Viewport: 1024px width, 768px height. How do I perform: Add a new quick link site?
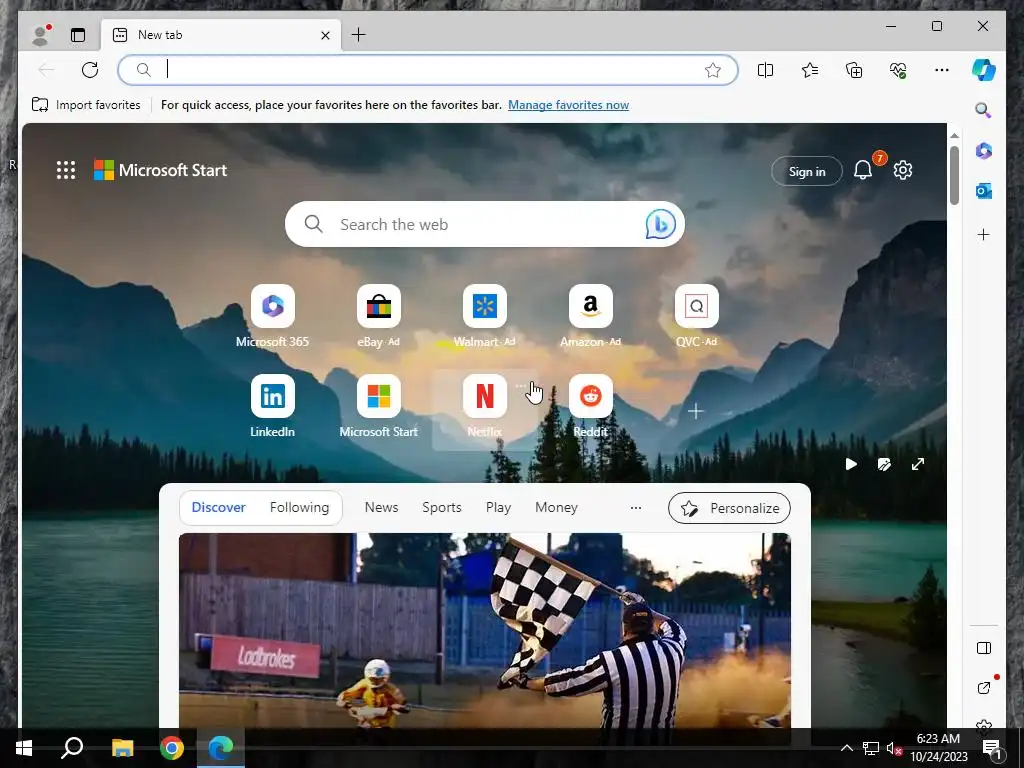[696, 411]
